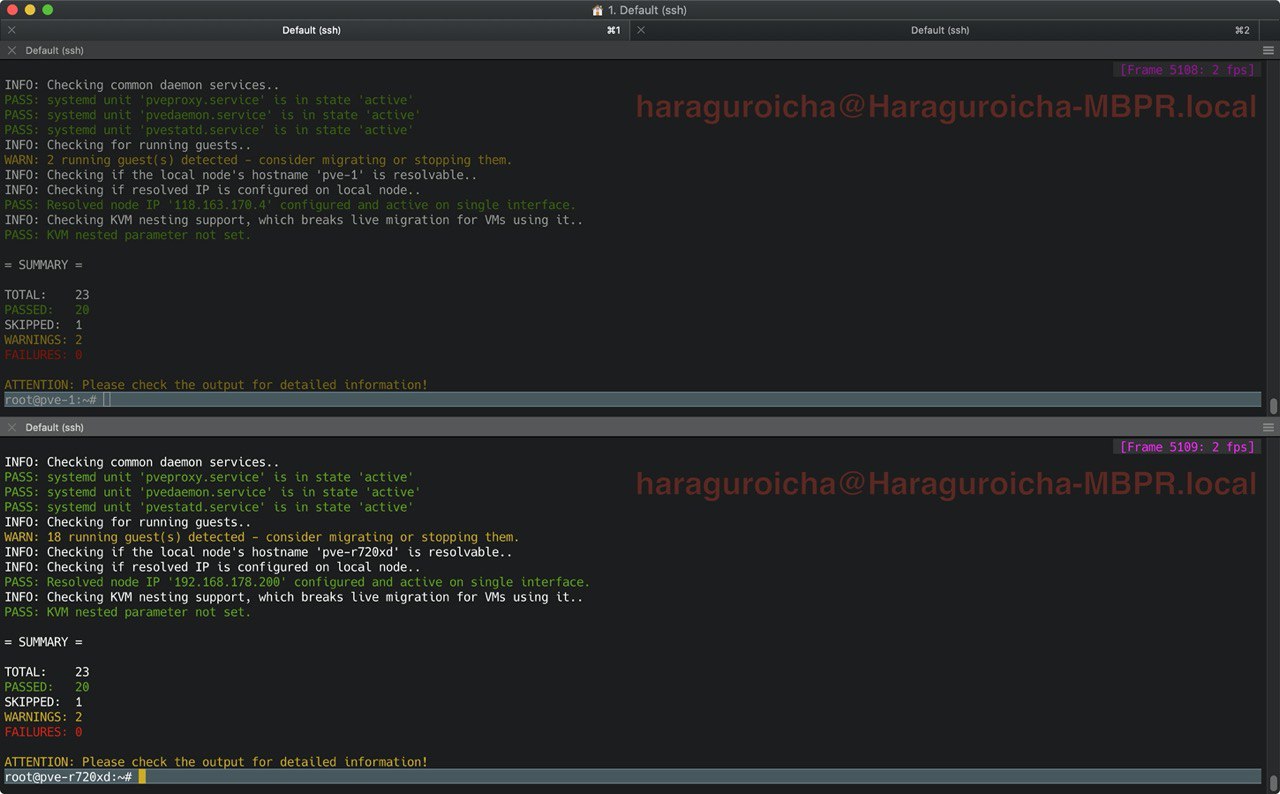Click the line checking hostname 'pve-r720xd' is resolvable
The width and height of the screenshot is (1280, 794).
(258, 552)
